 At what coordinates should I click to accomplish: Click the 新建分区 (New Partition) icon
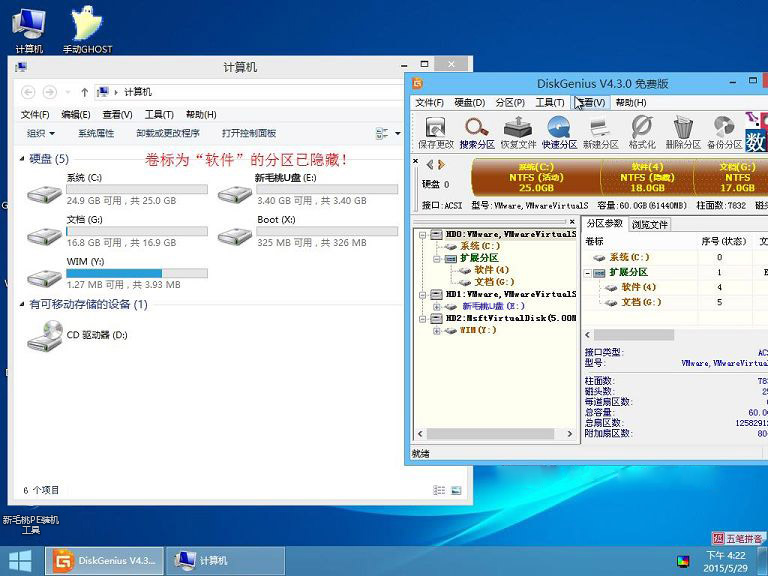[600, 132]
